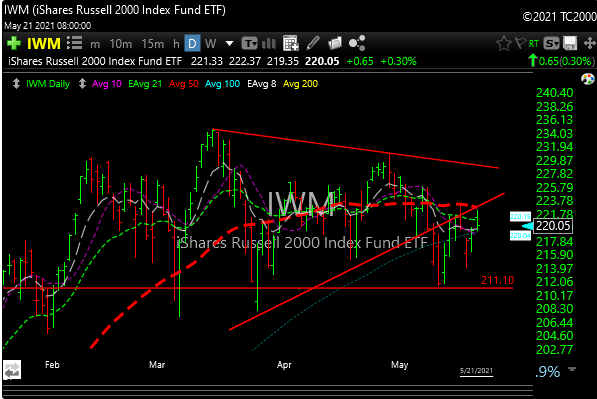Viewport: 597px width, 399px height.
Task: Open the 'S' scale dropdown button
Action: (551, 43)
